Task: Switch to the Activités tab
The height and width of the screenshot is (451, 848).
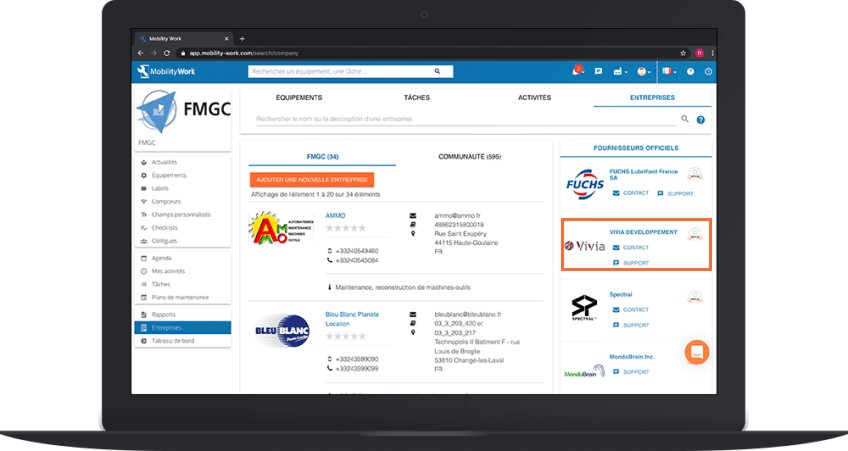Action: [534, 98]
